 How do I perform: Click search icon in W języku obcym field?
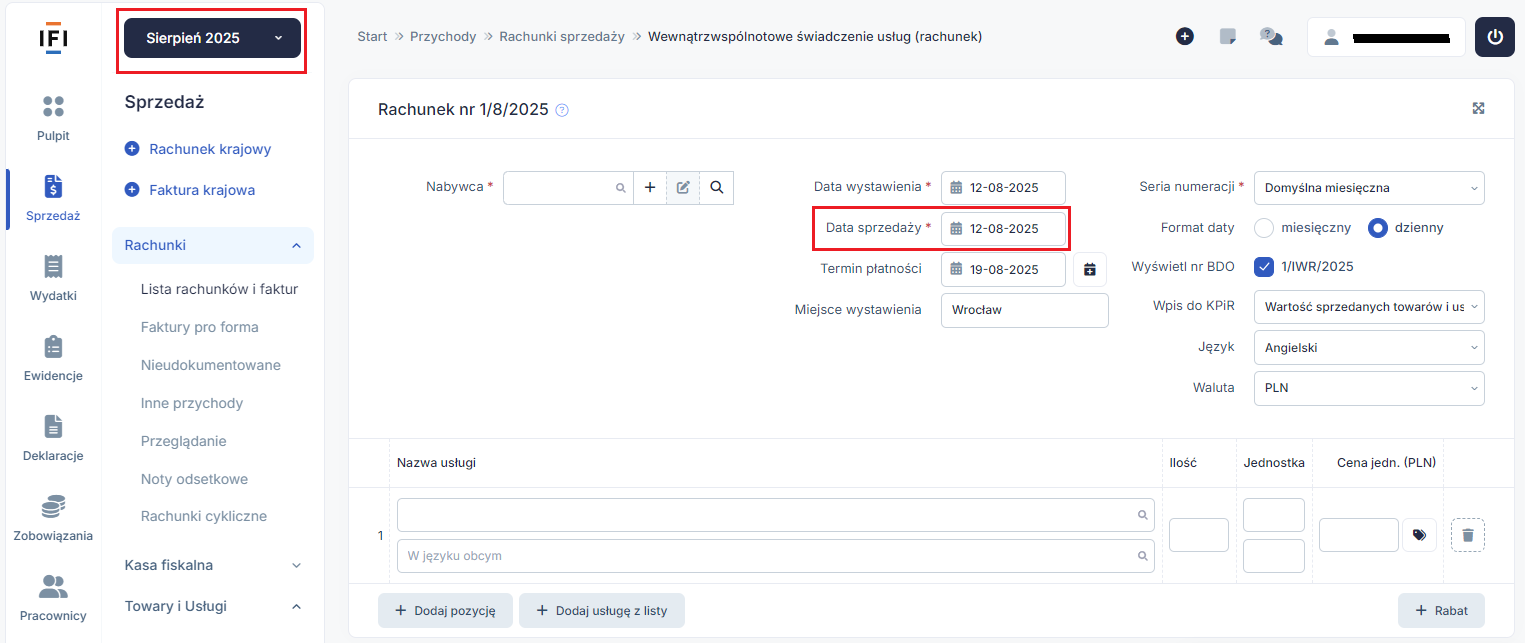(x=1142, y=556)
